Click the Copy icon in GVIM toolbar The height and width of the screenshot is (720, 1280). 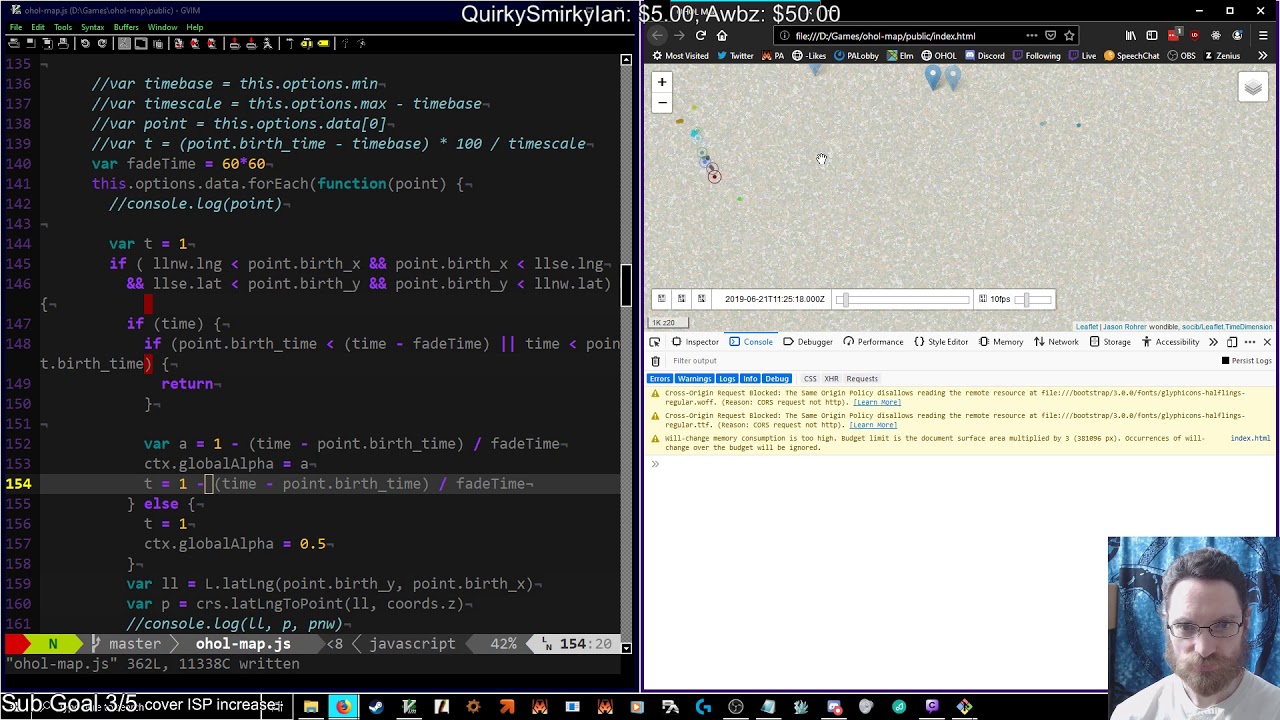[x=141, y=43]
